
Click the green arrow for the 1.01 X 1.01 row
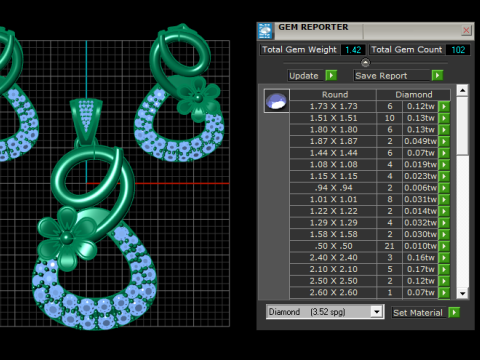pyautogui.click(x=444, y=199)
